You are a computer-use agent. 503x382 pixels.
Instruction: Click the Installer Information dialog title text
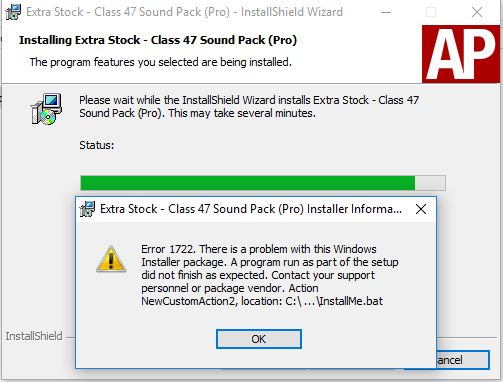pyautogui.click(x=251, y=209)
